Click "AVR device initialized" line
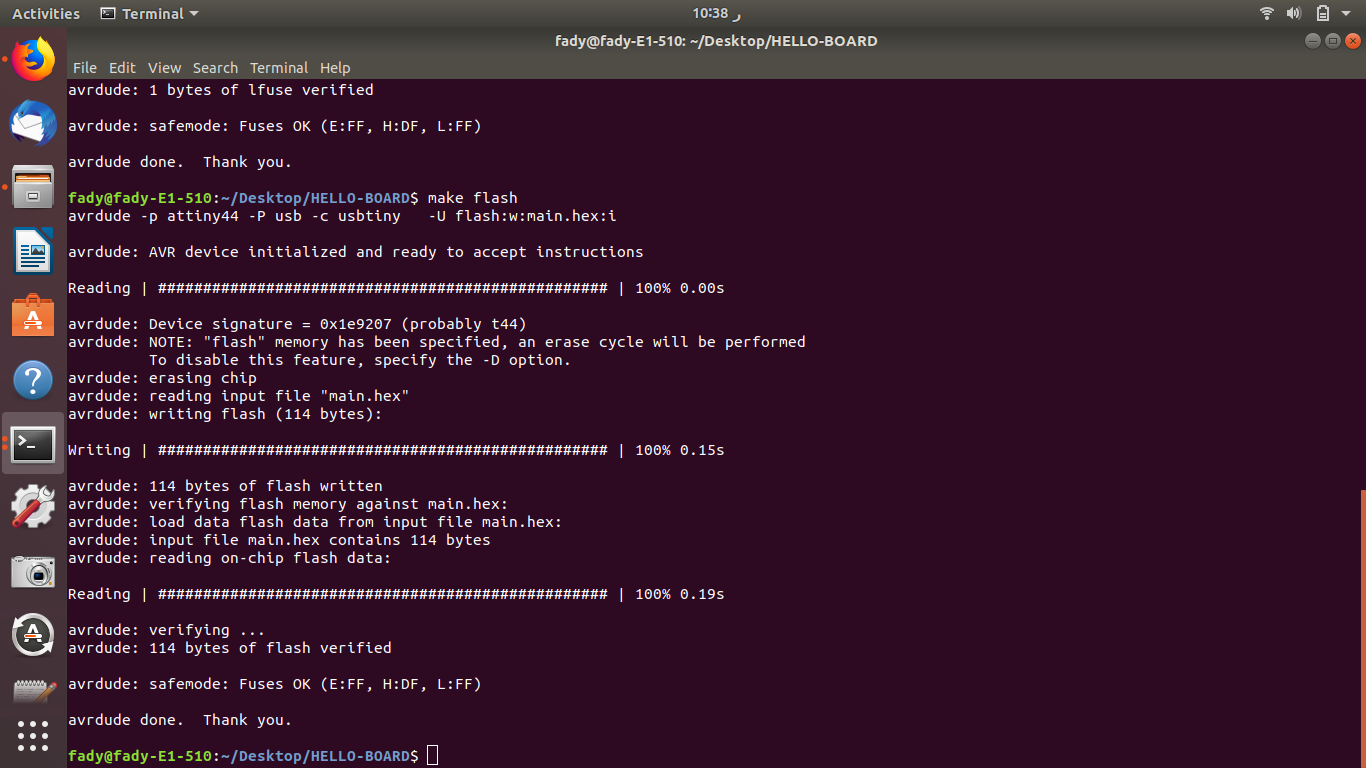 356,252
